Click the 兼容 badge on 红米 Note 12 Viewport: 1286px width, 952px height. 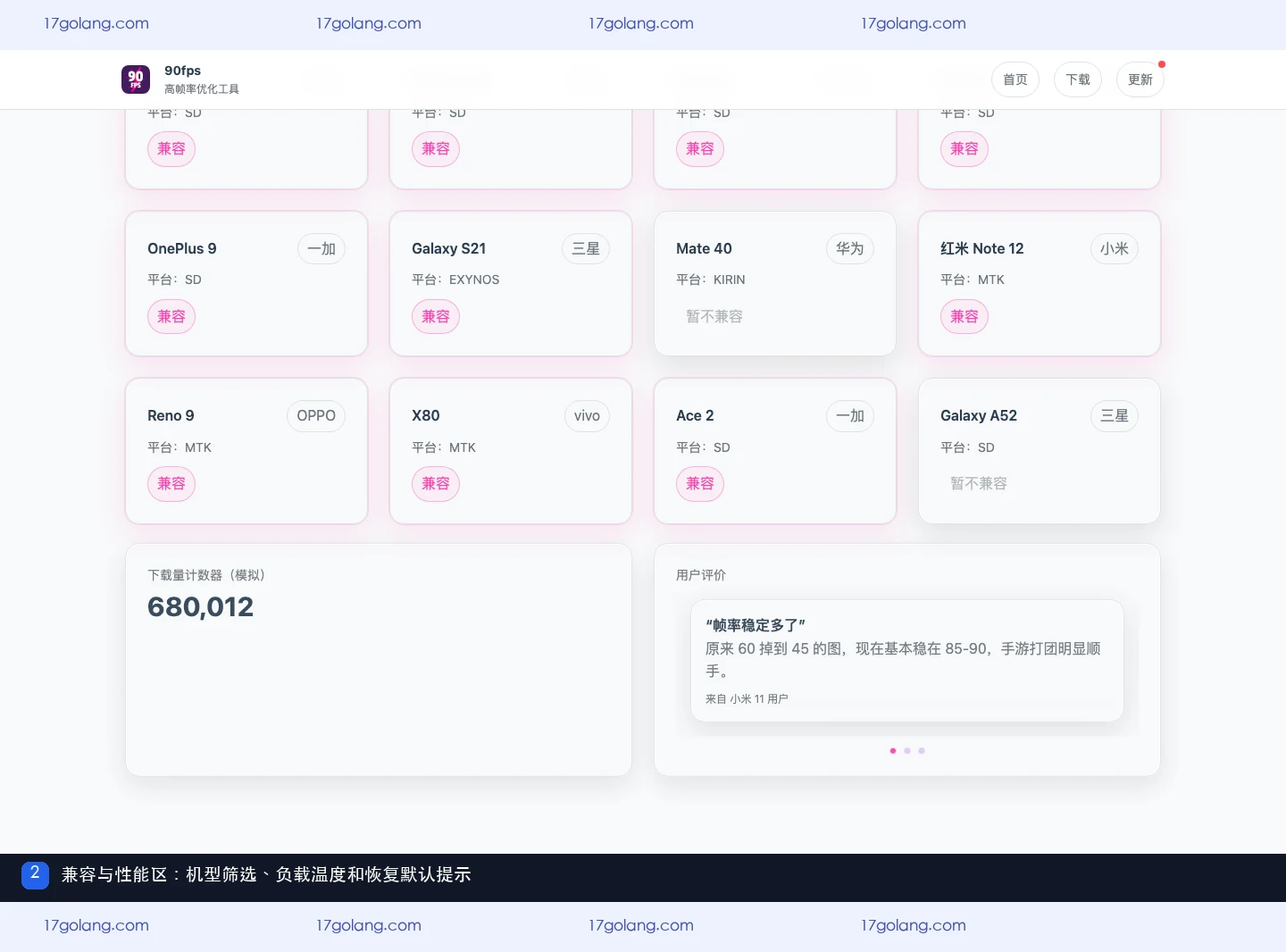(964, 316)
